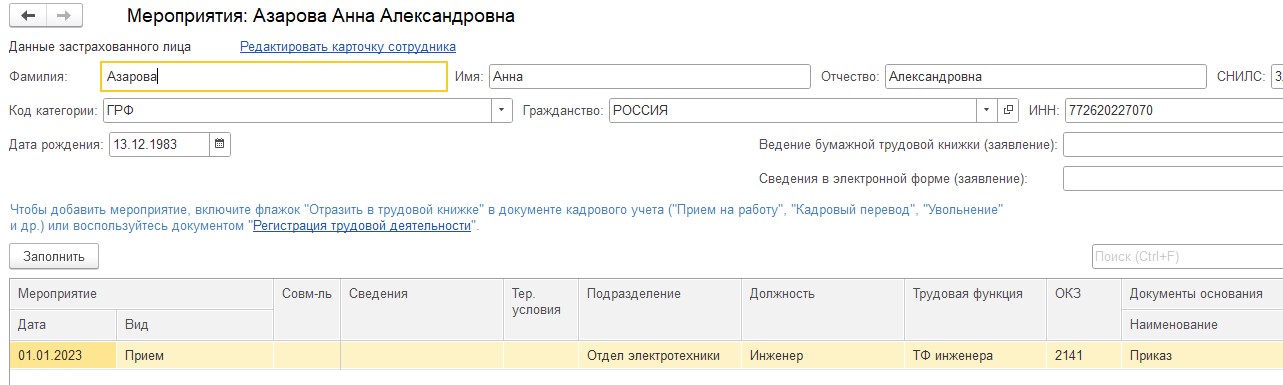Click the Заполнить button
The height and width of the screenshot is (385, 1283).
tap(54, 257)
